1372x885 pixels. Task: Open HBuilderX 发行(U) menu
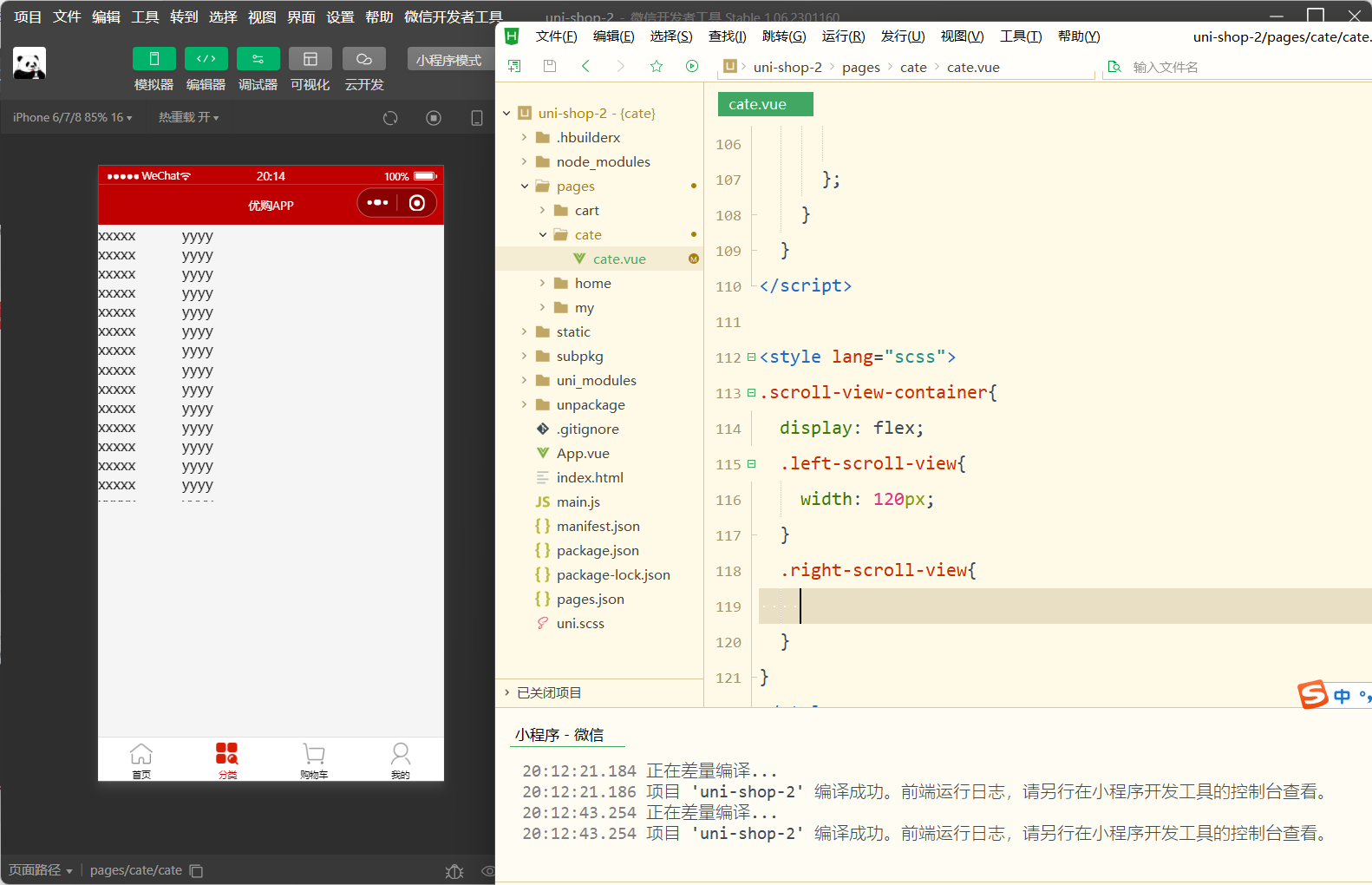coord(903,36)
